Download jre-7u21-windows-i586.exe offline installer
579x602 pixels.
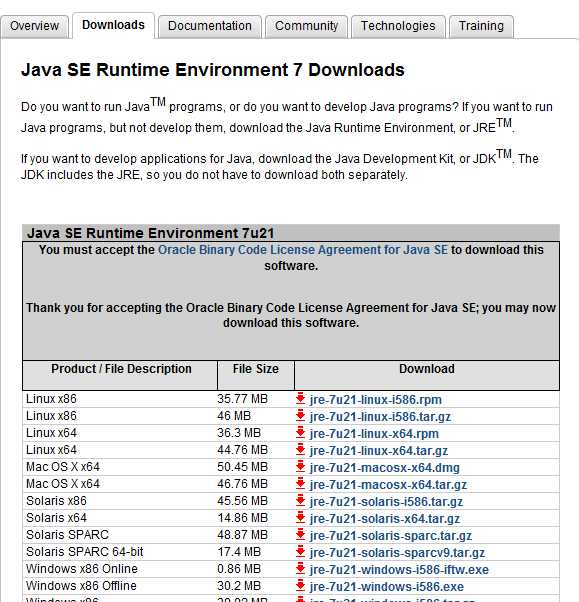pos(387,586)
